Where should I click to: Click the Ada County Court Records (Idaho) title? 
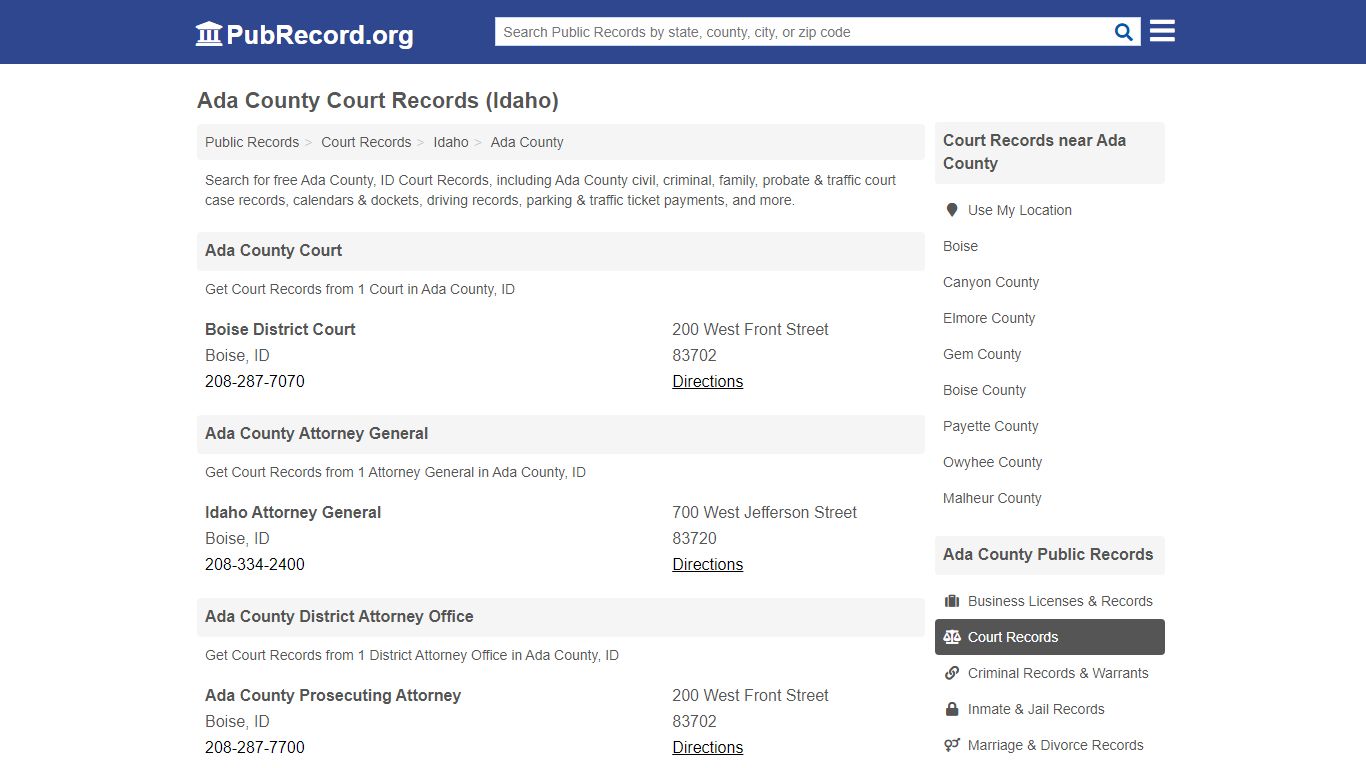point(378,101)
